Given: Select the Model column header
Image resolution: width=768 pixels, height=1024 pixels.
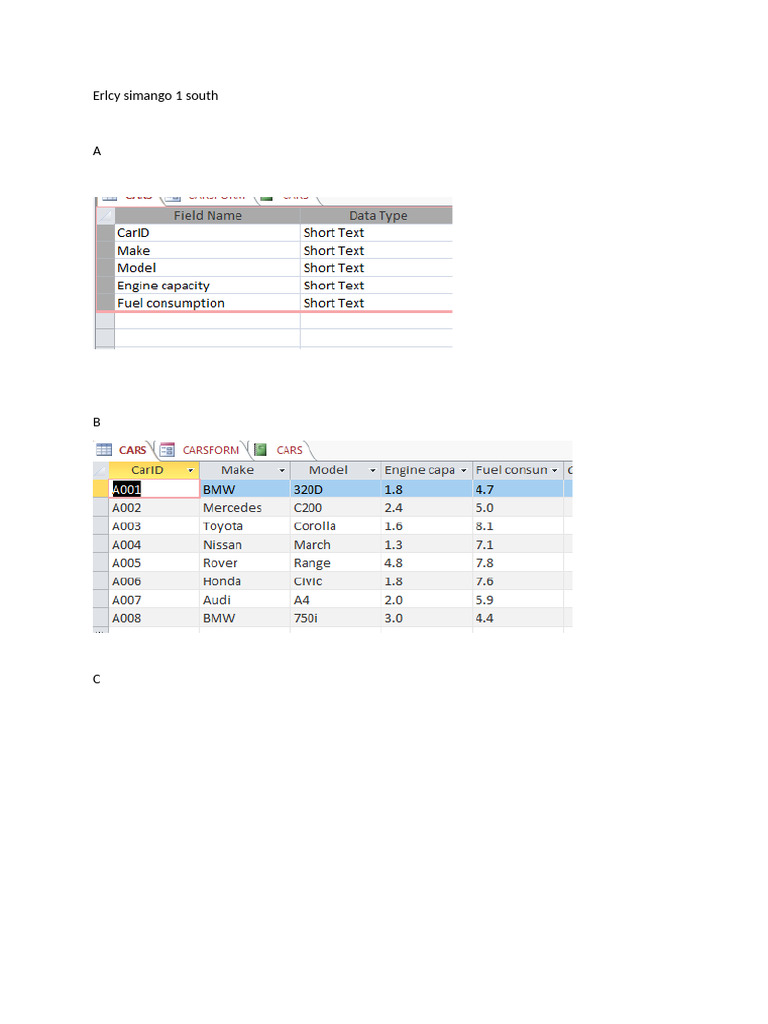Looking at the screenshot, I should [336, 470].
